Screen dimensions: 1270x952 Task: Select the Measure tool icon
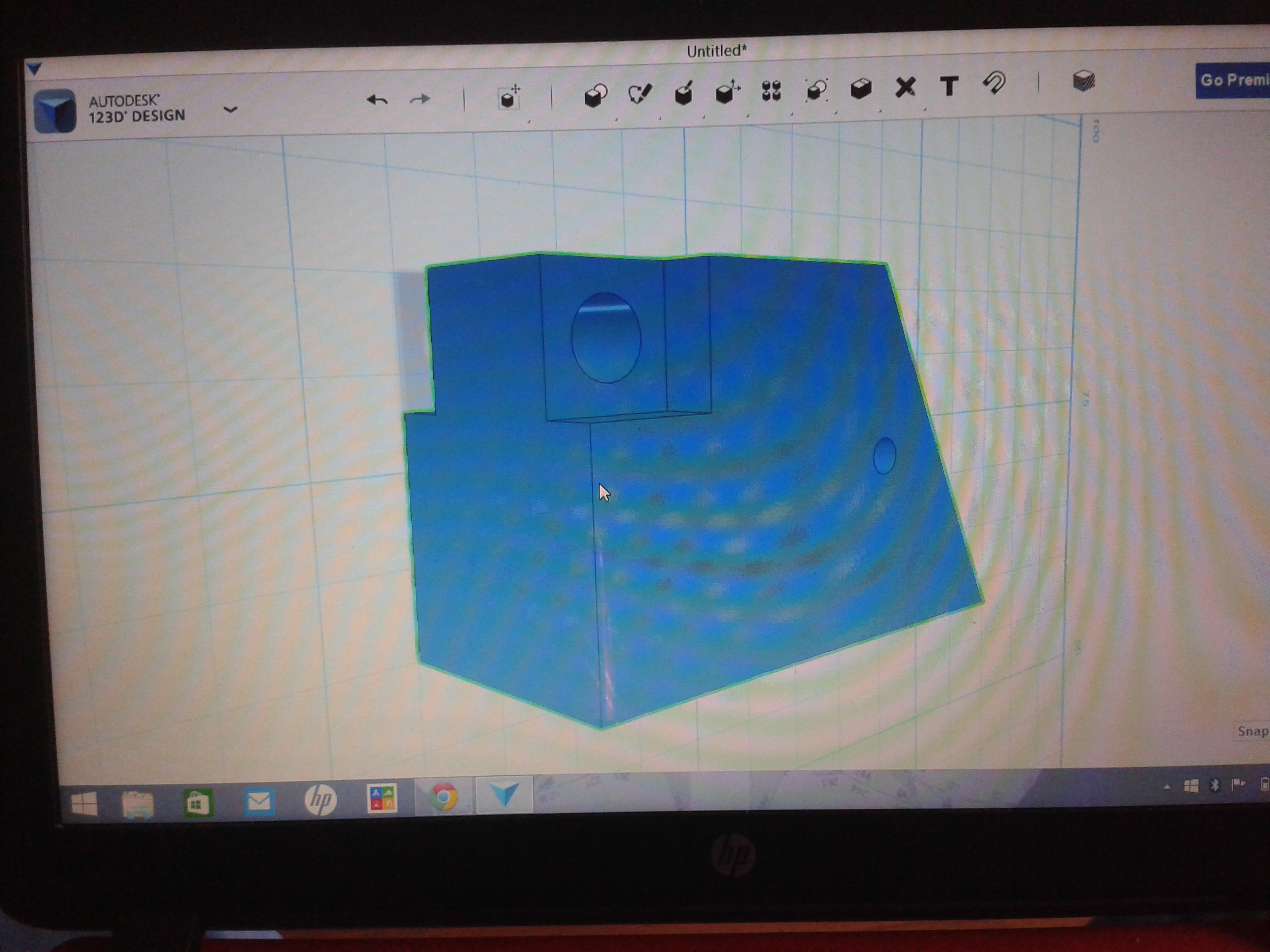point(905,87)
